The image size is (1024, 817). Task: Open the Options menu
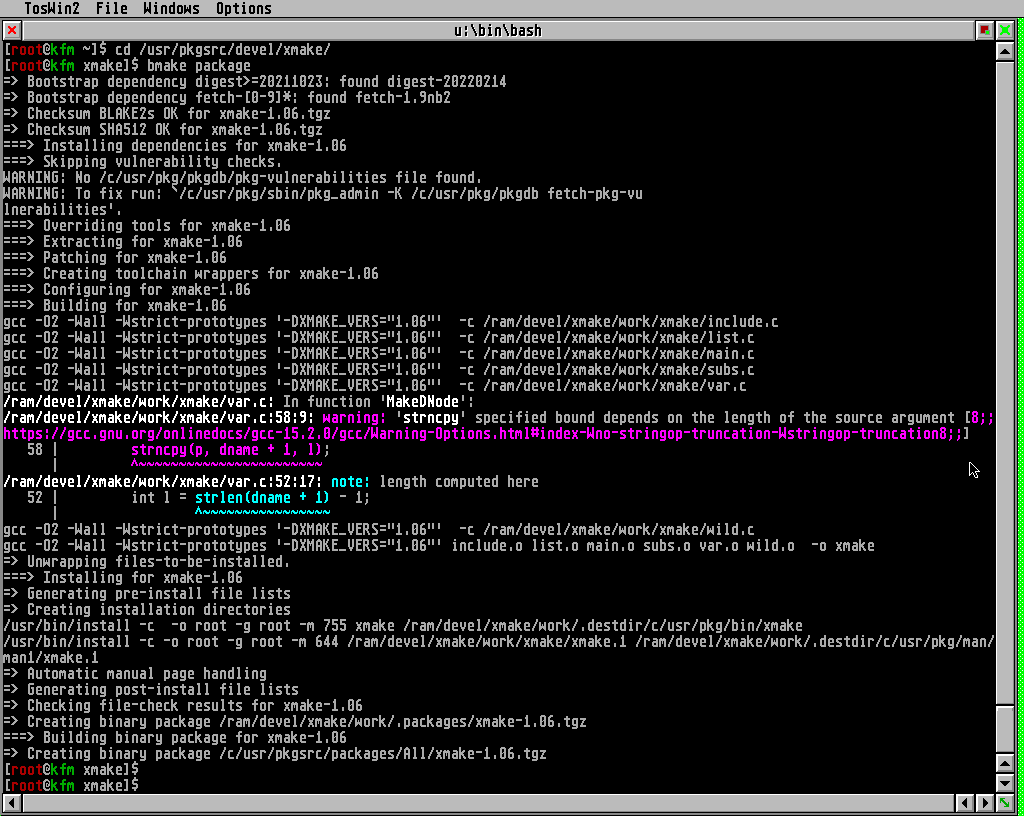[x=243, y=9]
